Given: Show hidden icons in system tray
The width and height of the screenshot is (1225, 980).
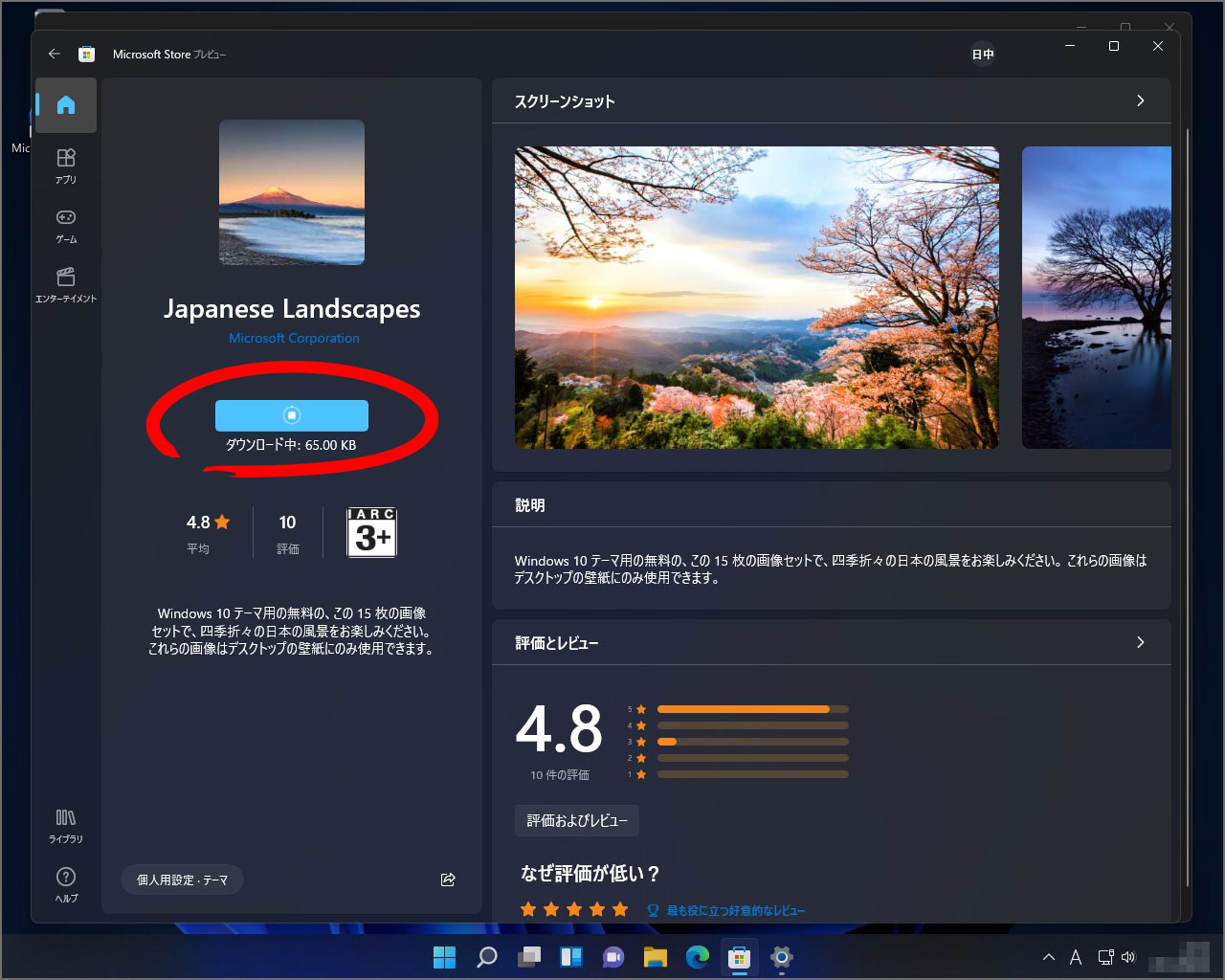Looking at the screenshot, I should 1049,957.
